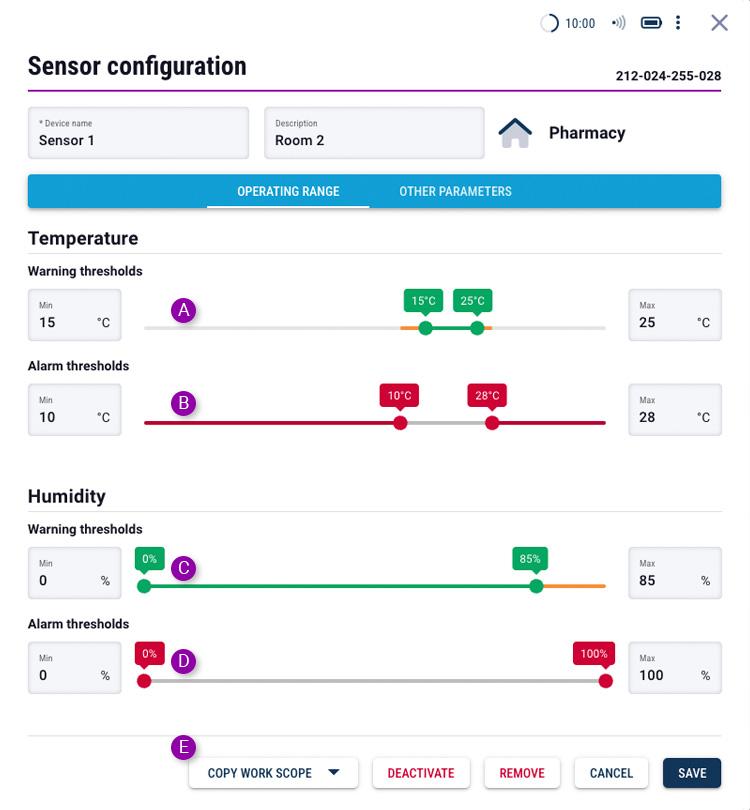Click the 15°C temperature warning slider handle

pos(425,328)
